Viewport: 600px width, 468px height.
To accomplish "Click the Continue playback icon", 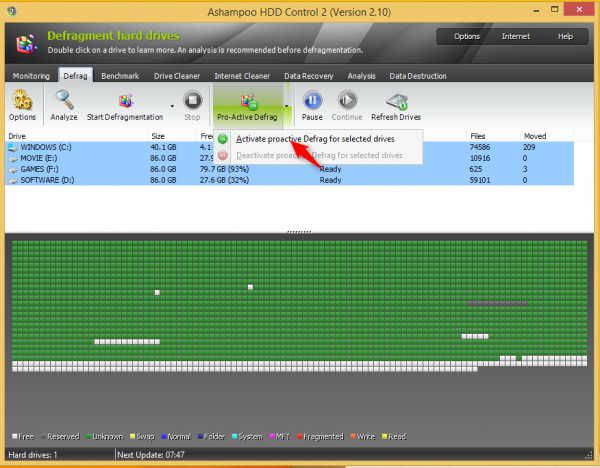I will pos(347,100).
